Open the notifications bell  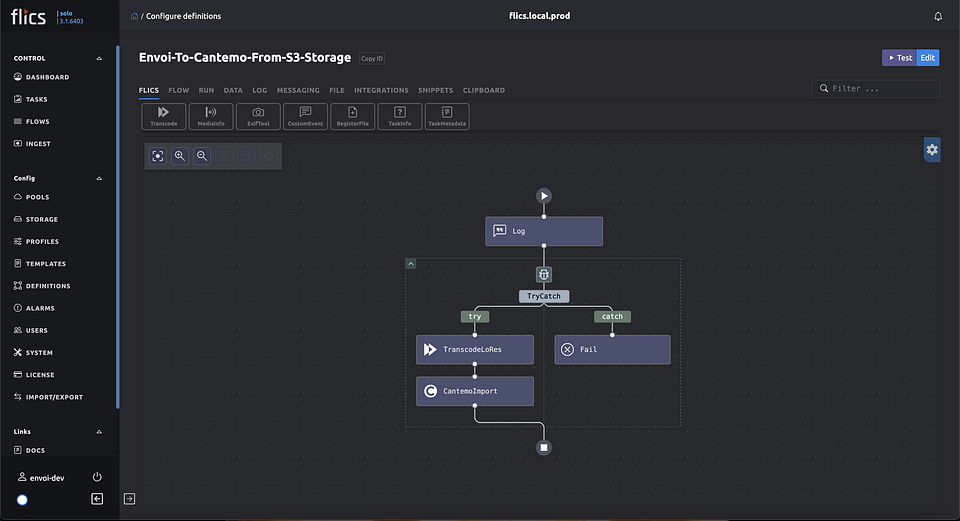(938, 17)
